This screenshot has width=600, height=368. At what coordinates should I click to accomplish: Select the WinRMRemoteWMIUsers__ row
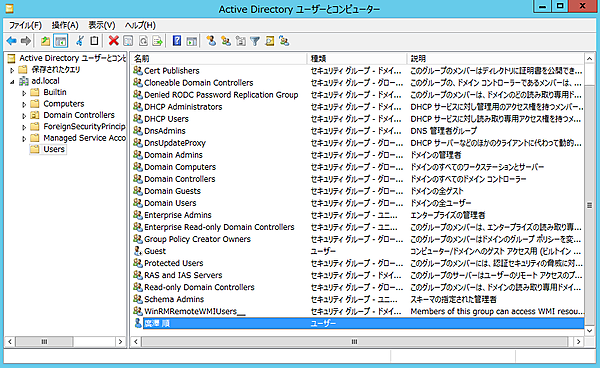[358, 311]
